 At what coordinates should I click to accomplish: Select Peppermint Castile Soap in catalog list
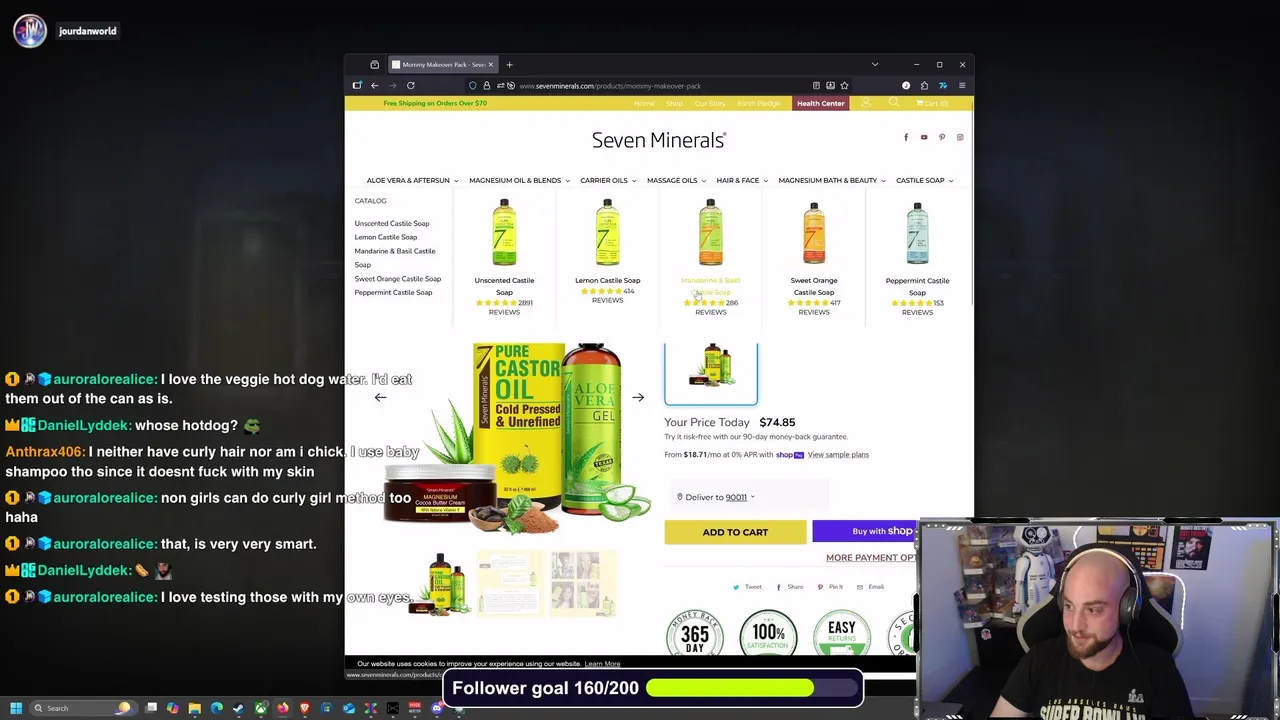coord(393,293)
